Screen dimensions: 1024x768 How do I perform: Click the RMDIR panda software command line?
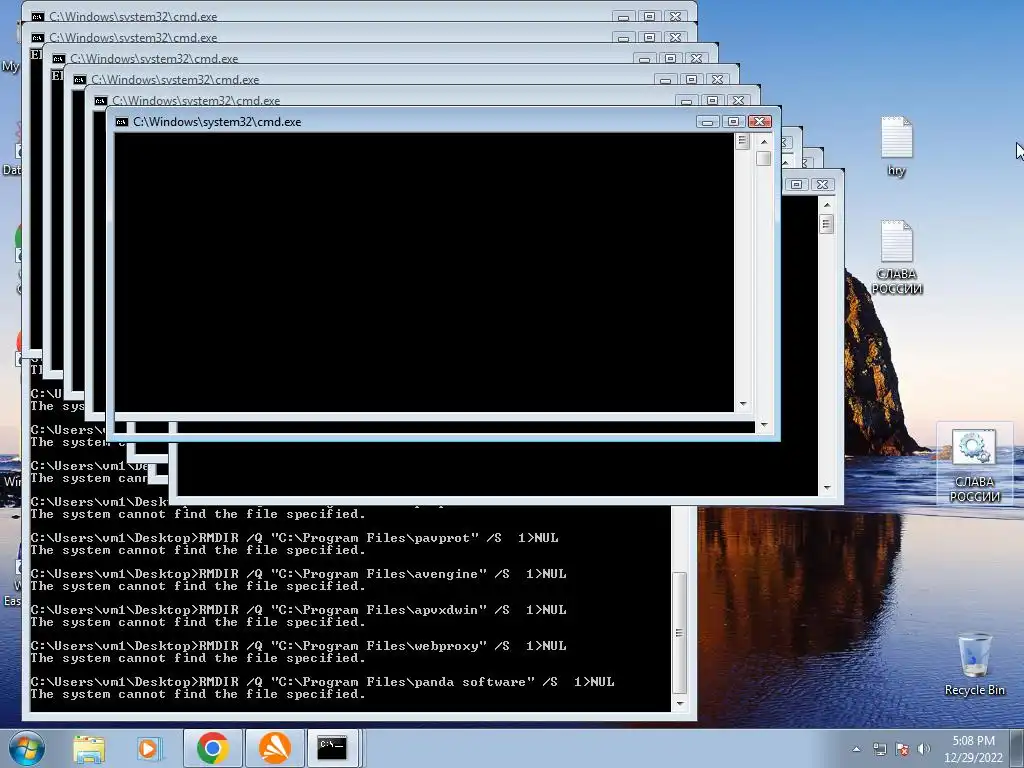[322, 682]
